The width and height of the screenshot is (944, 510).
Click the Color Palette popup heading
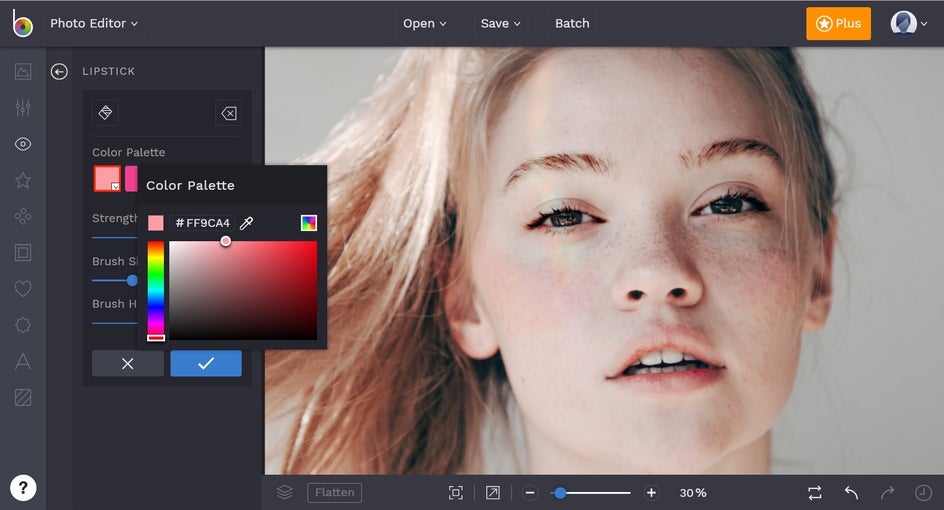(190, 185)
